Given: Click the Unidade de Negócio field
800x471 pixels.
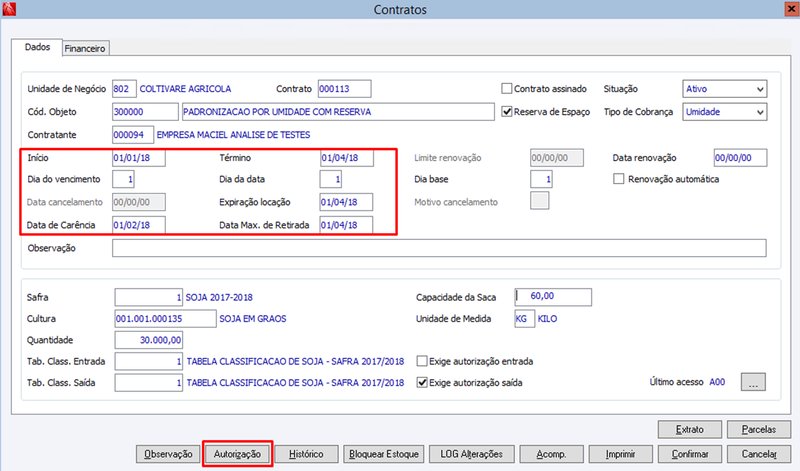Looking at the screenshot, I should [x=124, y=89].
